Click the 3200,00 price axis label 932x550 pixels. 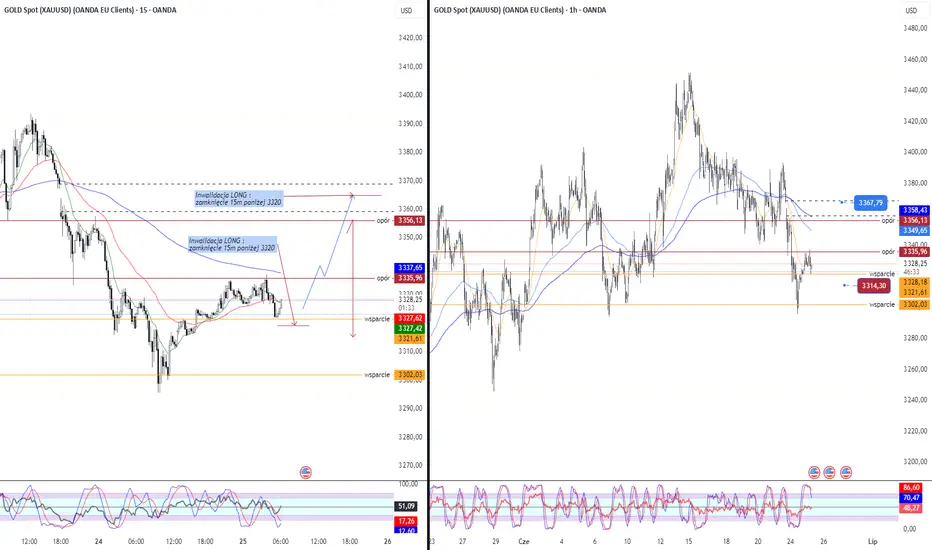point(915,461)
